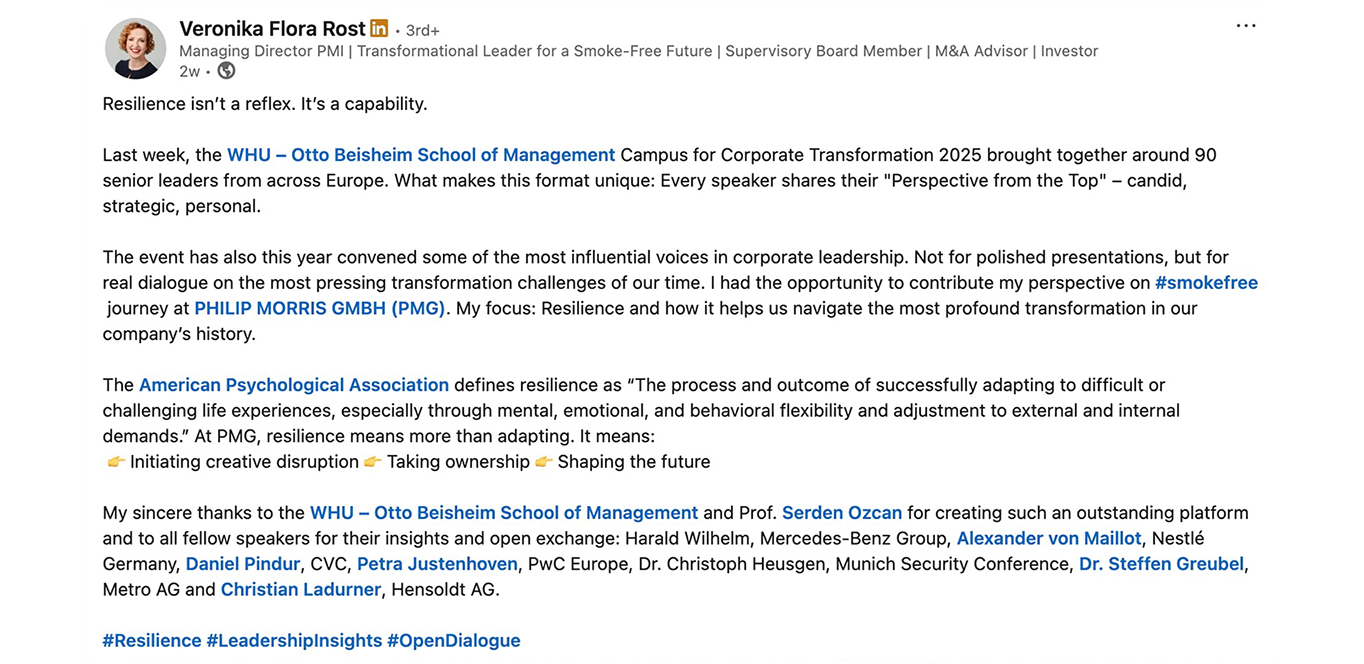Image resolution: width=1364 pixels, height=664 pixels.
Task: Click the #LeadershipInsights hashtag
Action: [294, 641]
